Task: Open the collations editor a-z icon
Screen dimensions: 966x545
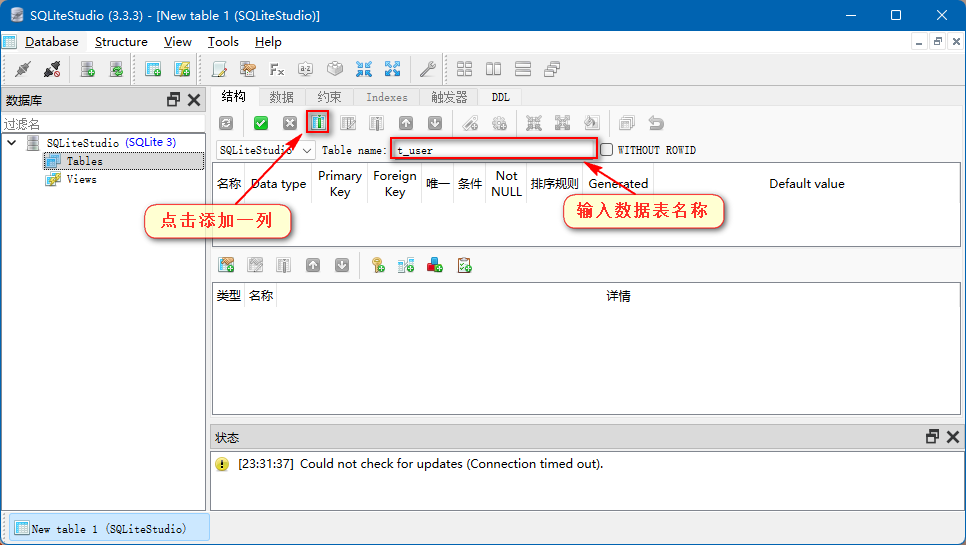Action: coord(306,69)
